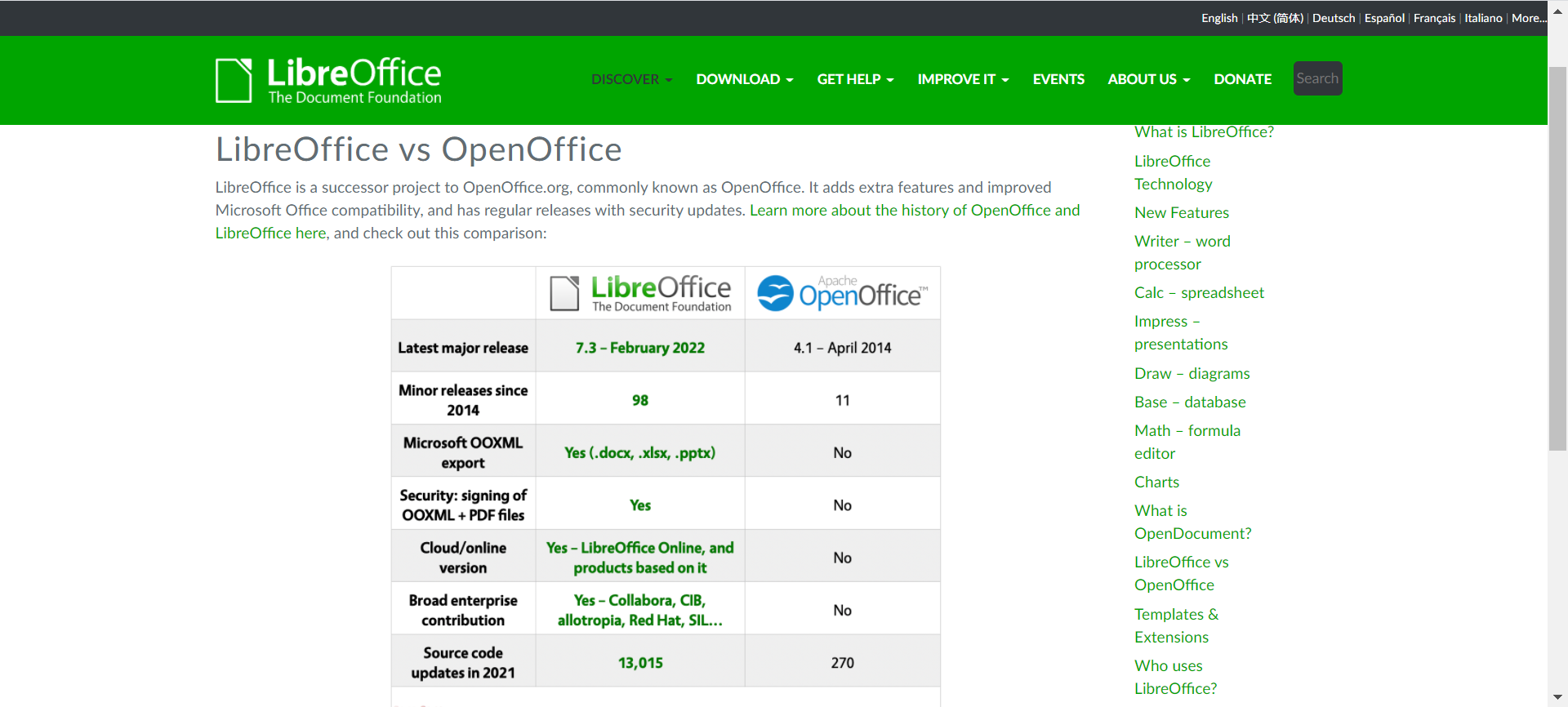Open sidebar link Charts
Image resolution: width=1568 pixels, height=707 pixels.
[1156, 482]
